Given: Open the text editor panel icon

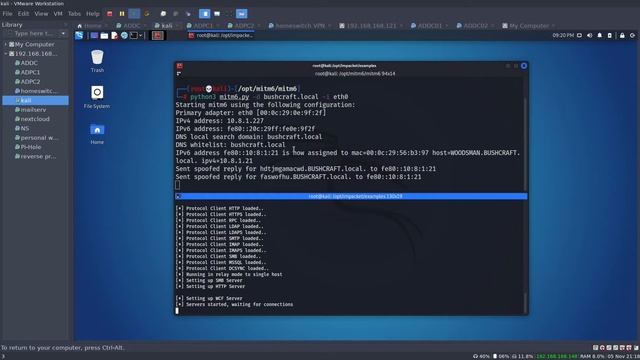Looking at the screenshot, I should click(x=115, y=36).
